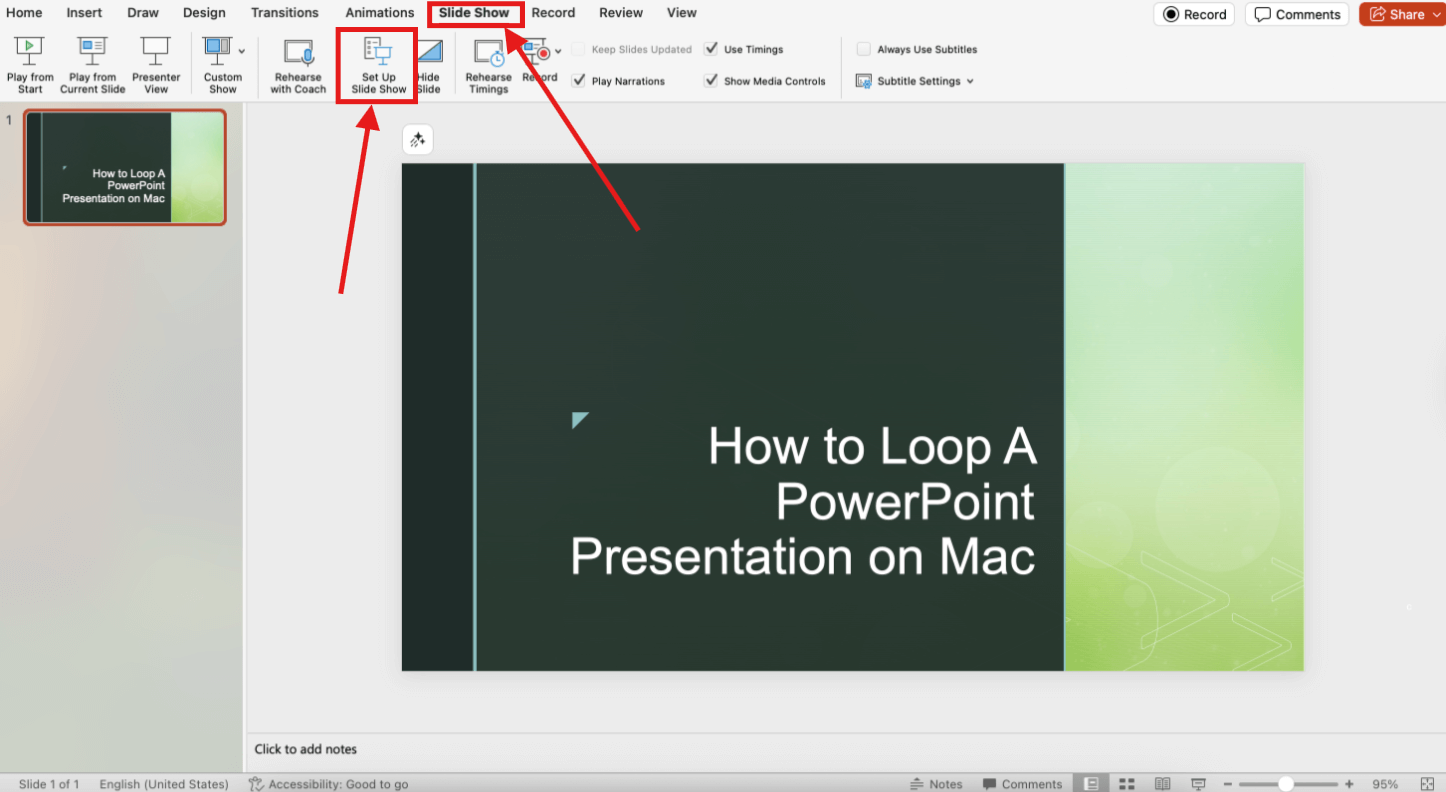The image size is (1446, 792).
Task: Open the Transitions tab
Action: (285, 13)
